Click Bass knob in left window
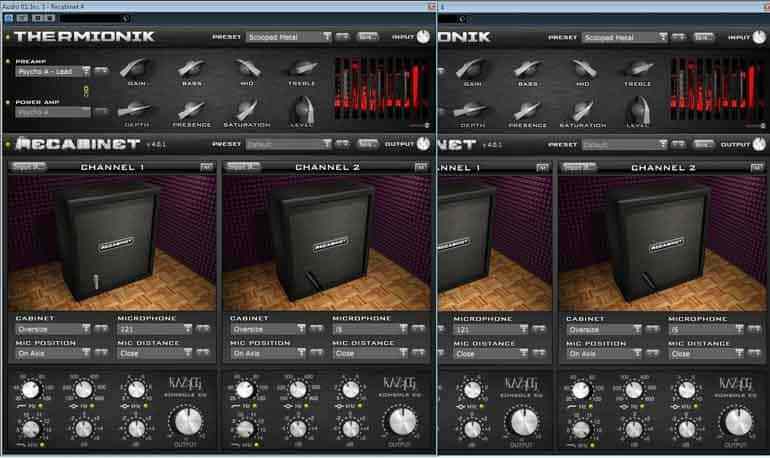The height and width of the screenshot is (458, 770). point(192,68)
